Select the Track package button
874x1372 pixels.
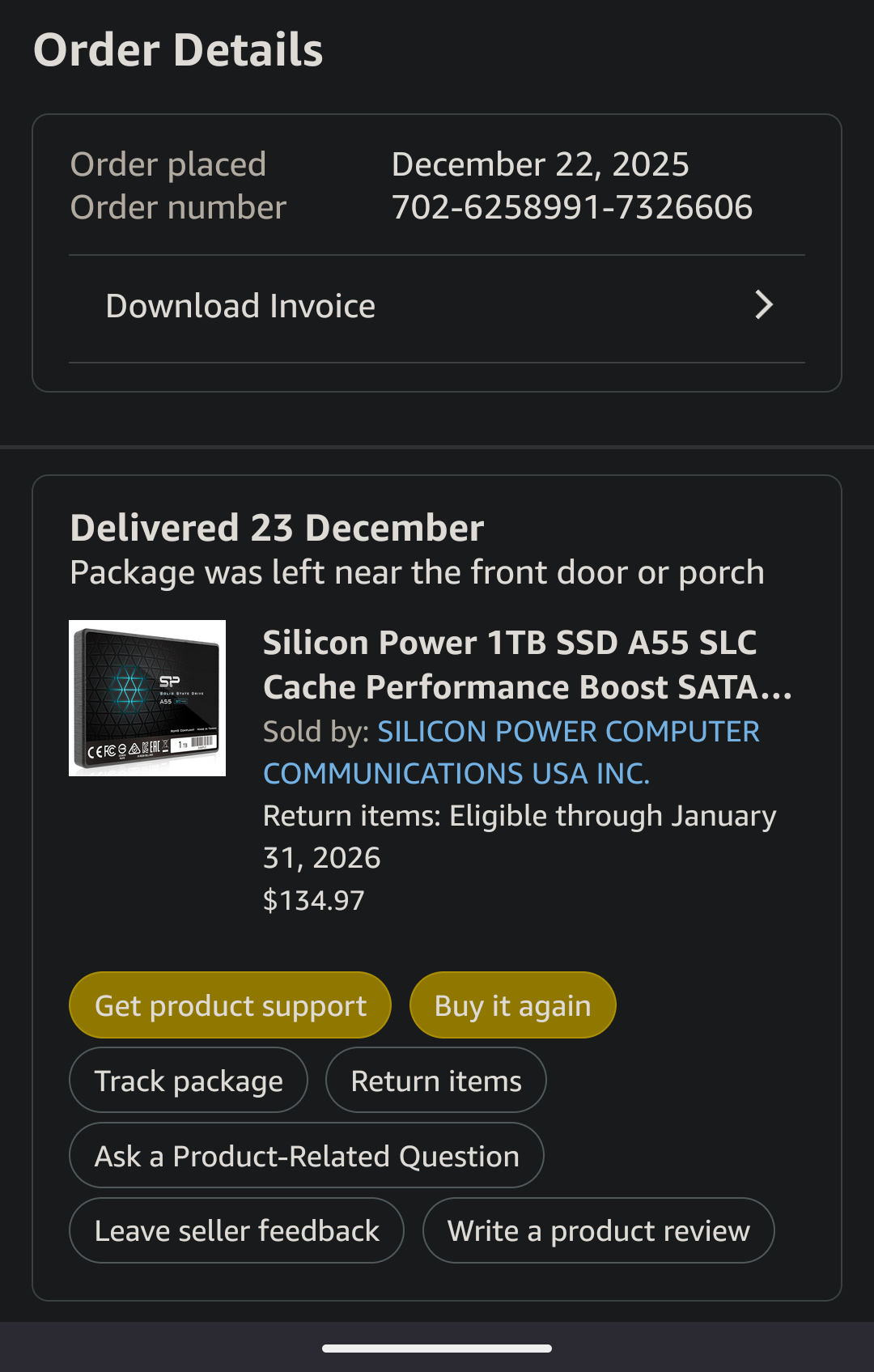pyautogui.click(x=189, y=1081)
